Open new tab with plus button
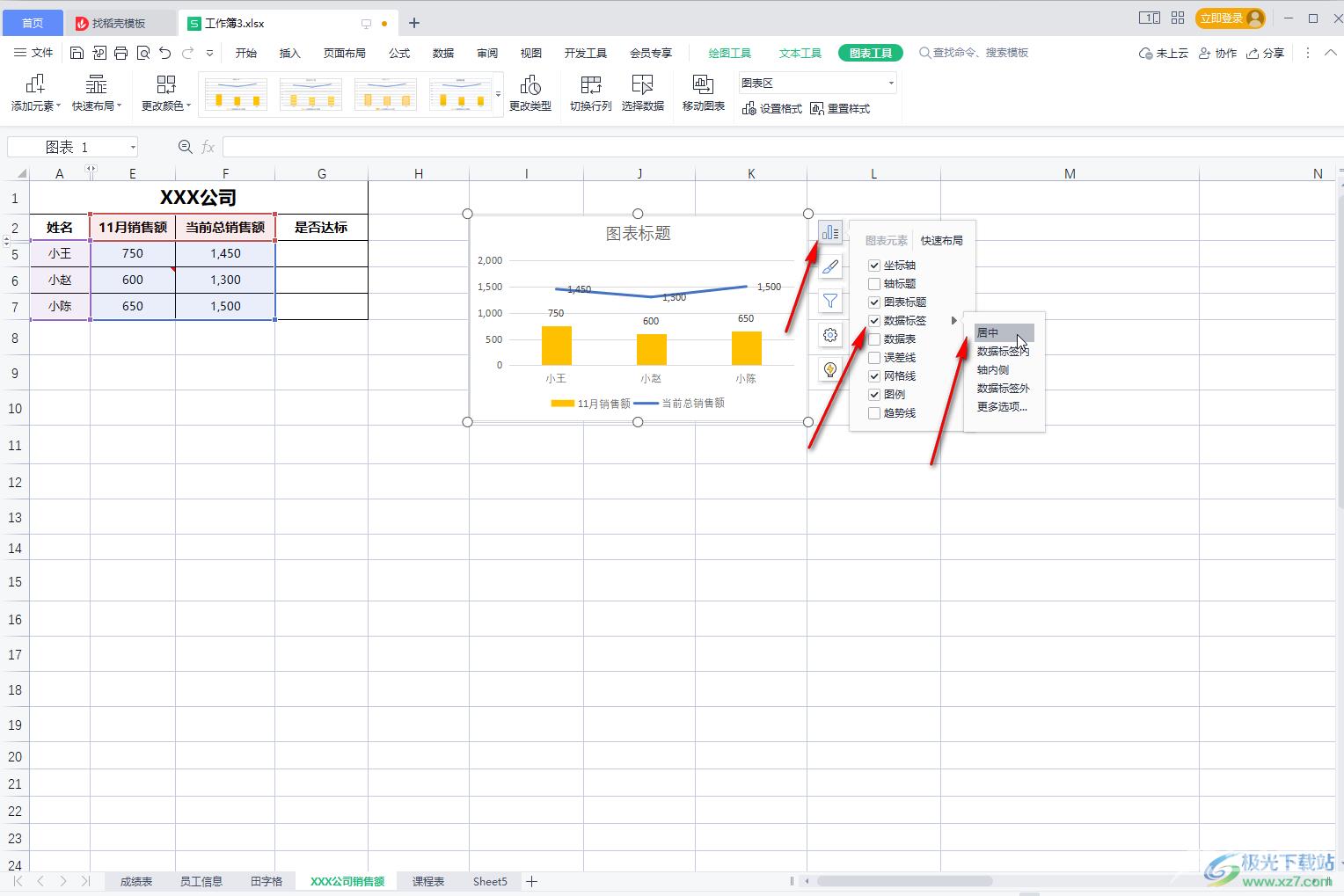The image size is (1344, 896). (414, 23)
